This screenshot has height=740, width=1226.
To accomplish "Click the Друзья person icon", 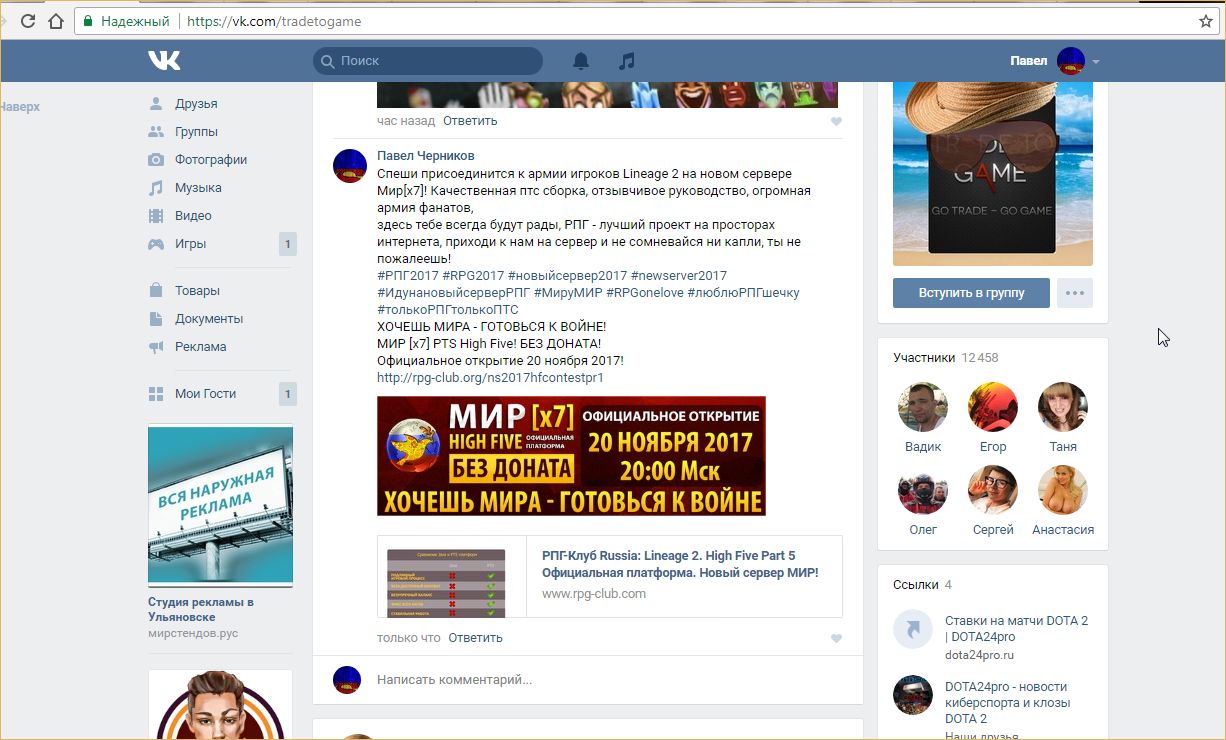I will point(156,104).
